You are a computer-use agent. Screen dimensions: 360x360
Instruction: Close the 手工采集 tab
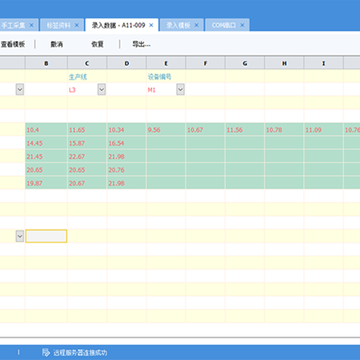[x=32, y=25]
